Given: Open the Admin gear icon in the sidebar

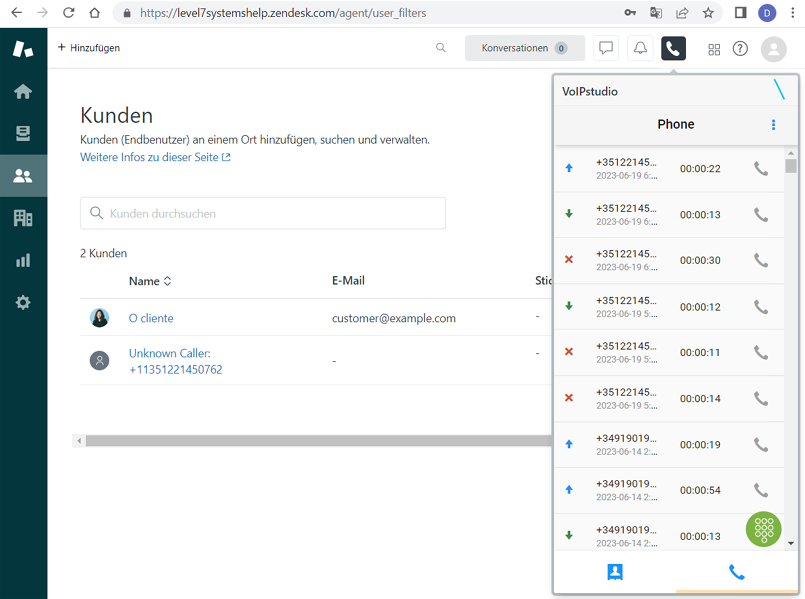Looking at the screenshot, I should (x=23, y=302).
